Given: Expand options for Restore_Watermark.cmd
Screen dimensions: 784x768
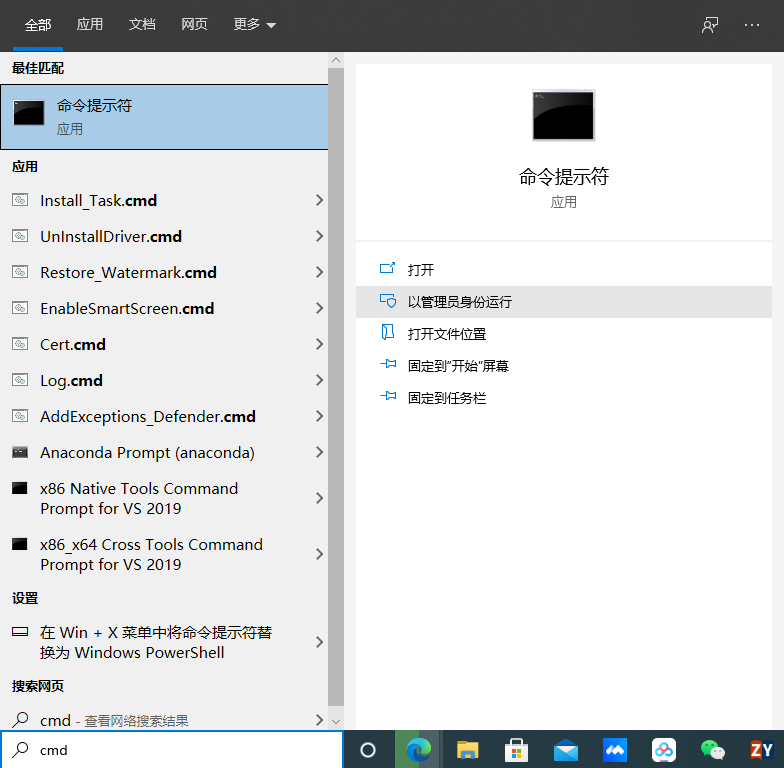Looking at the screenshot, I should pyautogui.click(x=319, y=272).
